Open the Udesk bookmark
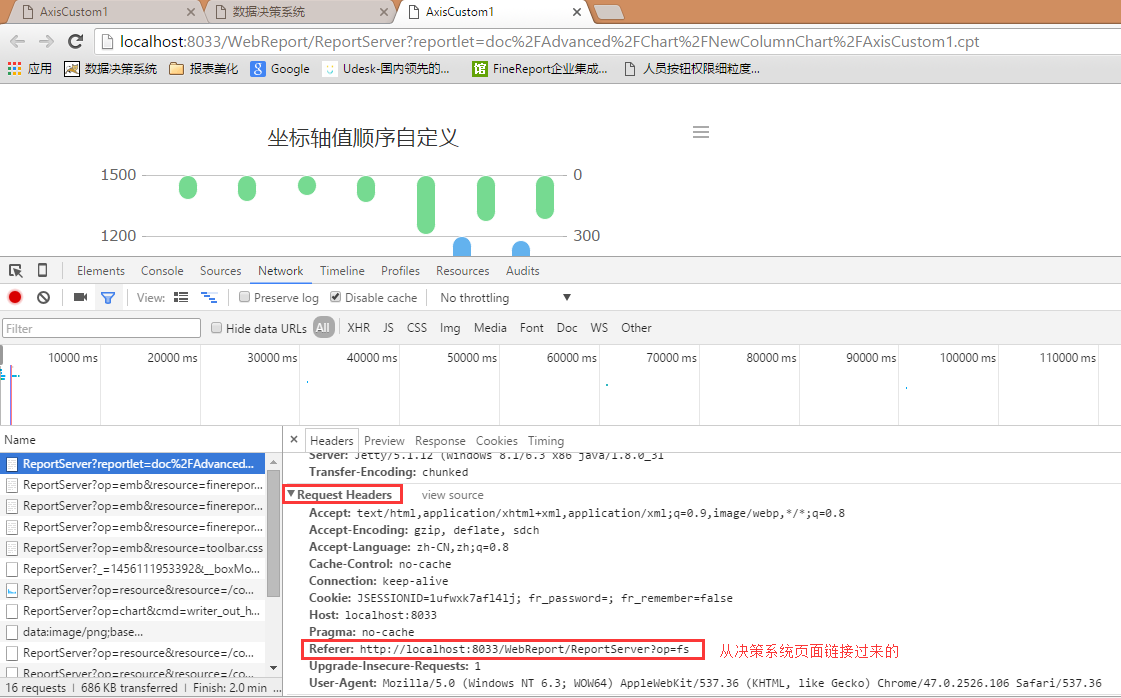The height and width of the screenshot is (698, 1121). [386, 69]
